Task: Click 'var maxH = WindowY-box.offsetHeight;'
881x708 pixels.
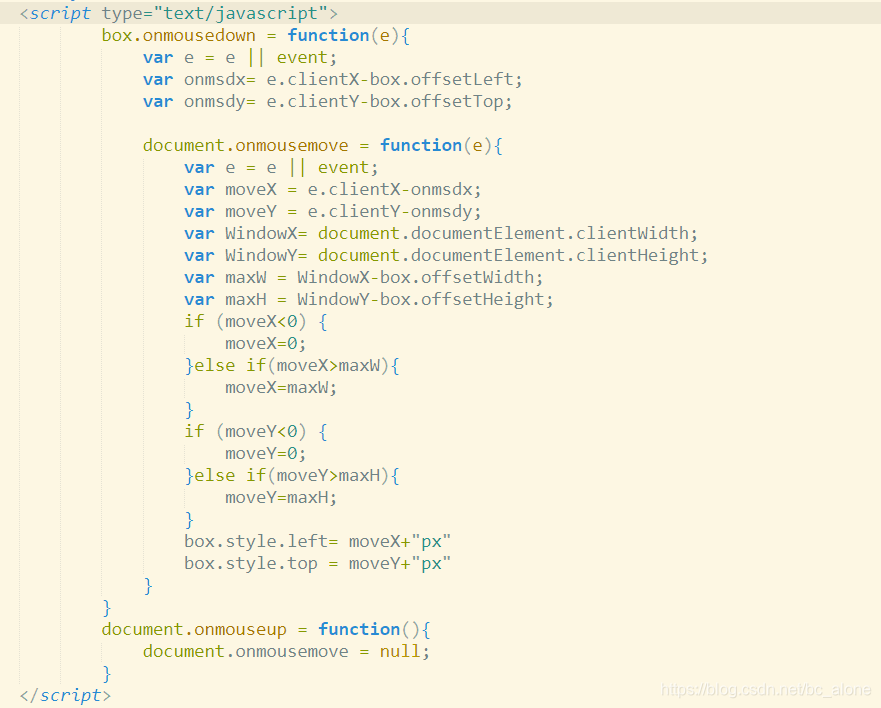Action: (x=369, y=299)
